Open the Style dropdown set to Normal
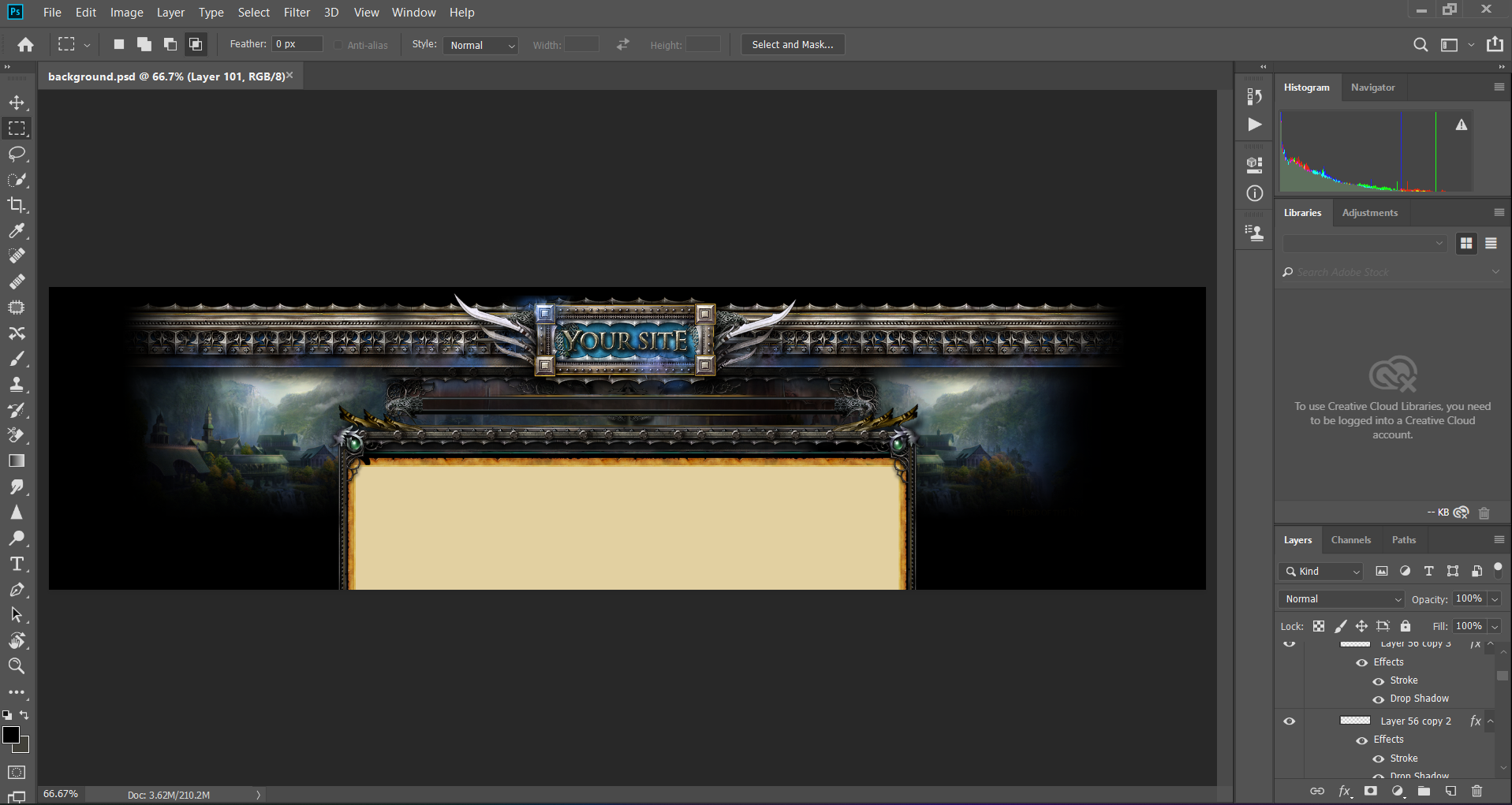1512x805 pixels. pos(480,45)
